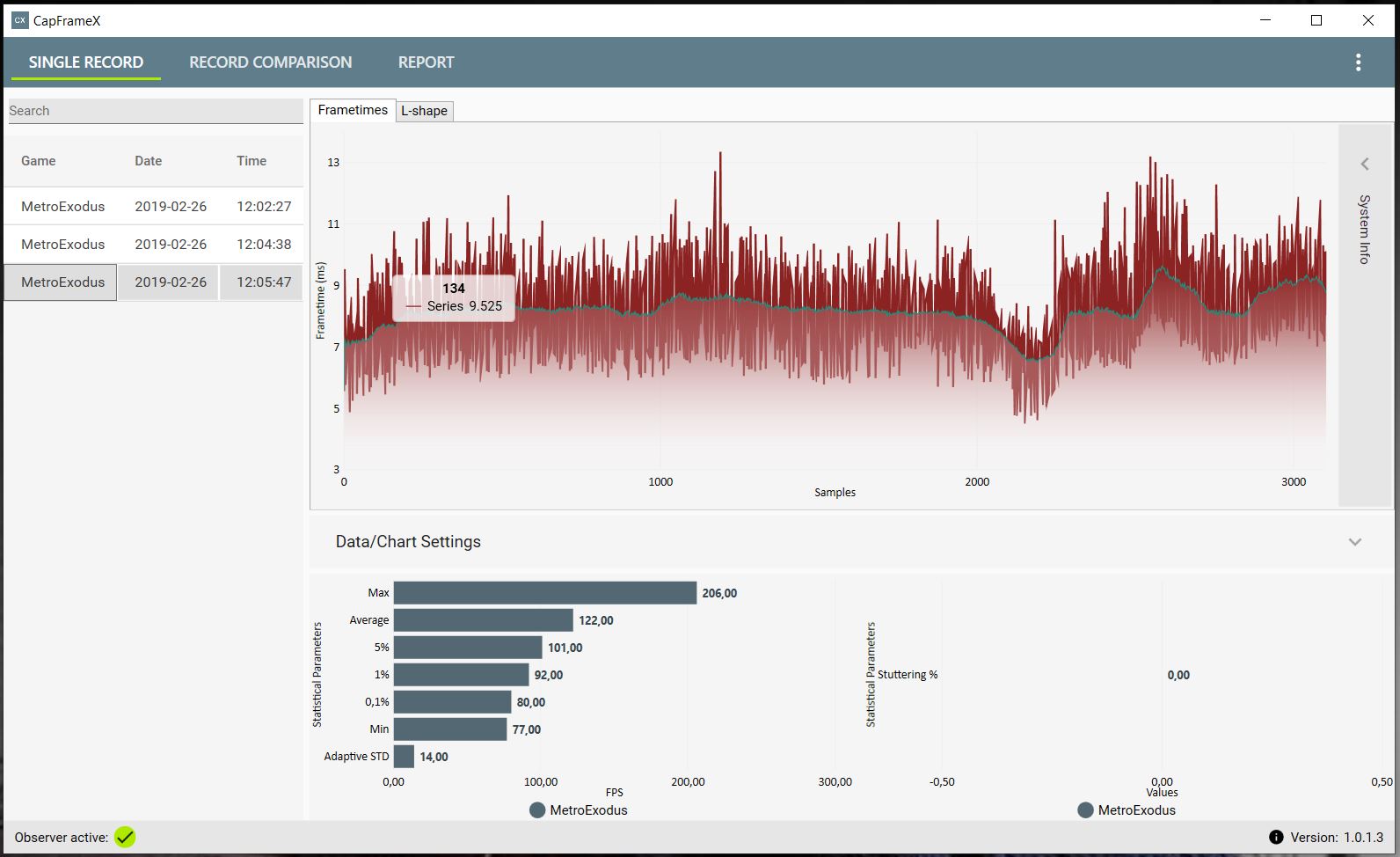Click the 0,1% percentile 80,00 bar
The height and width of the screenshot is (857, 1400).
tap(453, 702)
